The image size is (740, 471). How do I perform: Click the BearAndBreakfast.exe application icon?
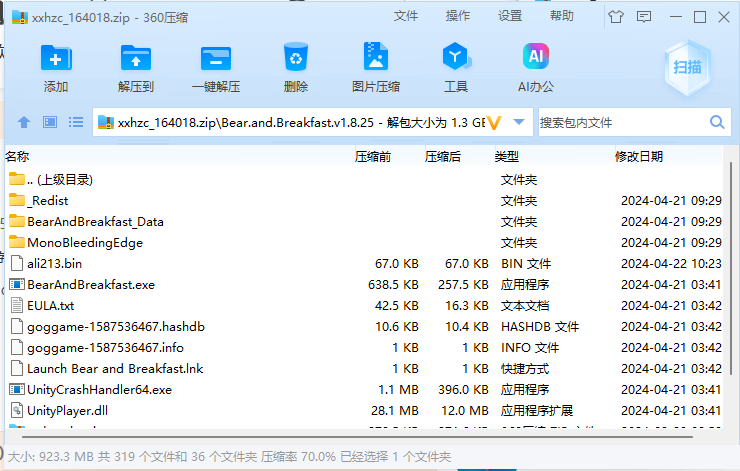pos(17,284)
